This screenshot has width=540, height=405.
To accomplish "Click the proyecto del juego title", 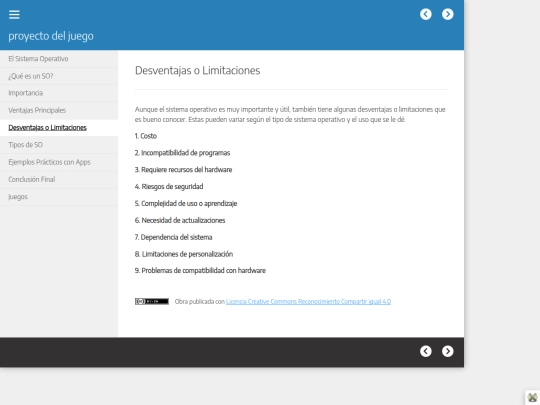I will click(51, 36).
